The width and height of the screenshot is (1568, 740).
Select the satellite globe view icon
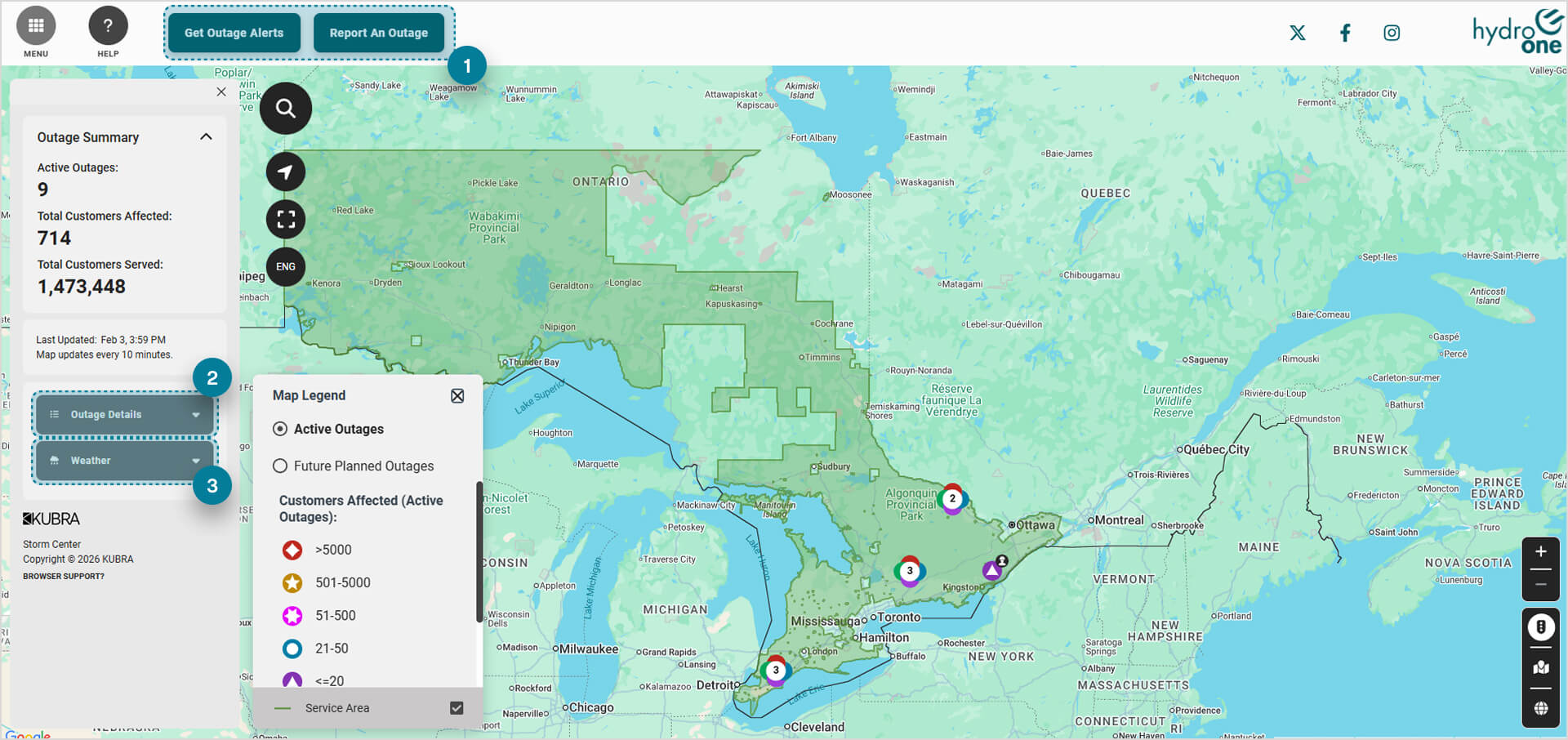click(1540, 707)
